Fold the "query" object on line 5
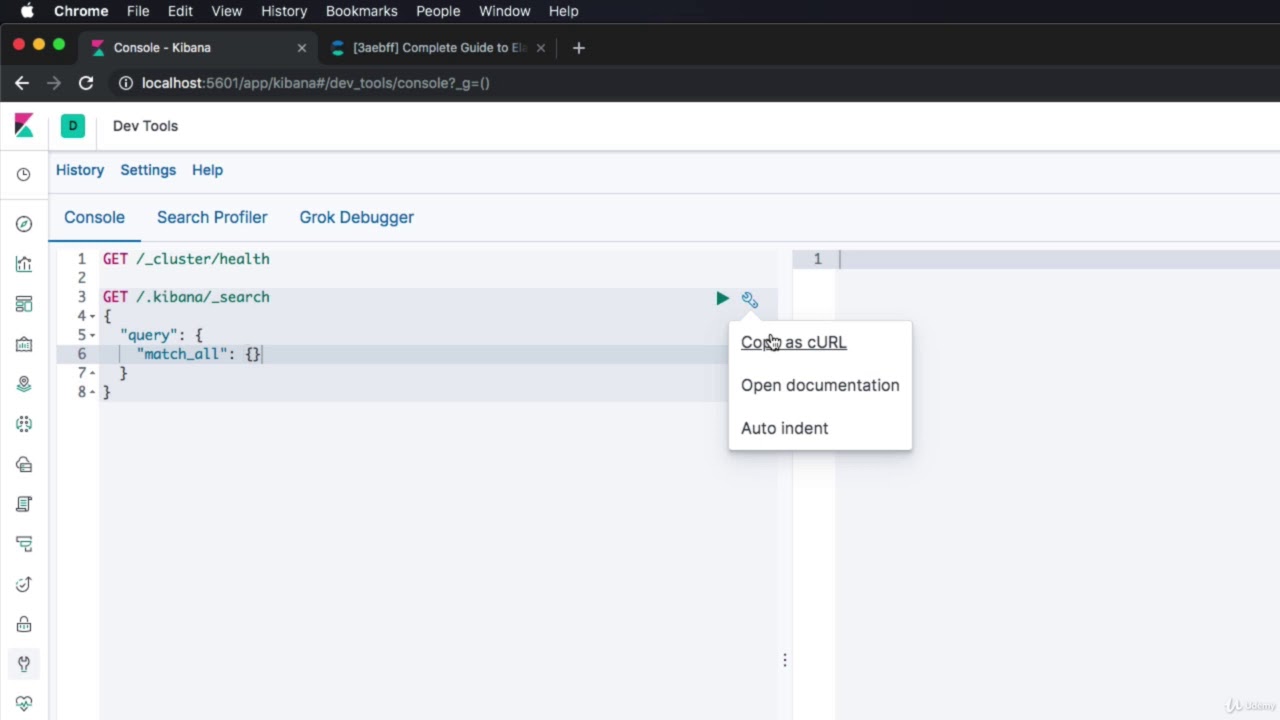 click(x=93, y=335)
